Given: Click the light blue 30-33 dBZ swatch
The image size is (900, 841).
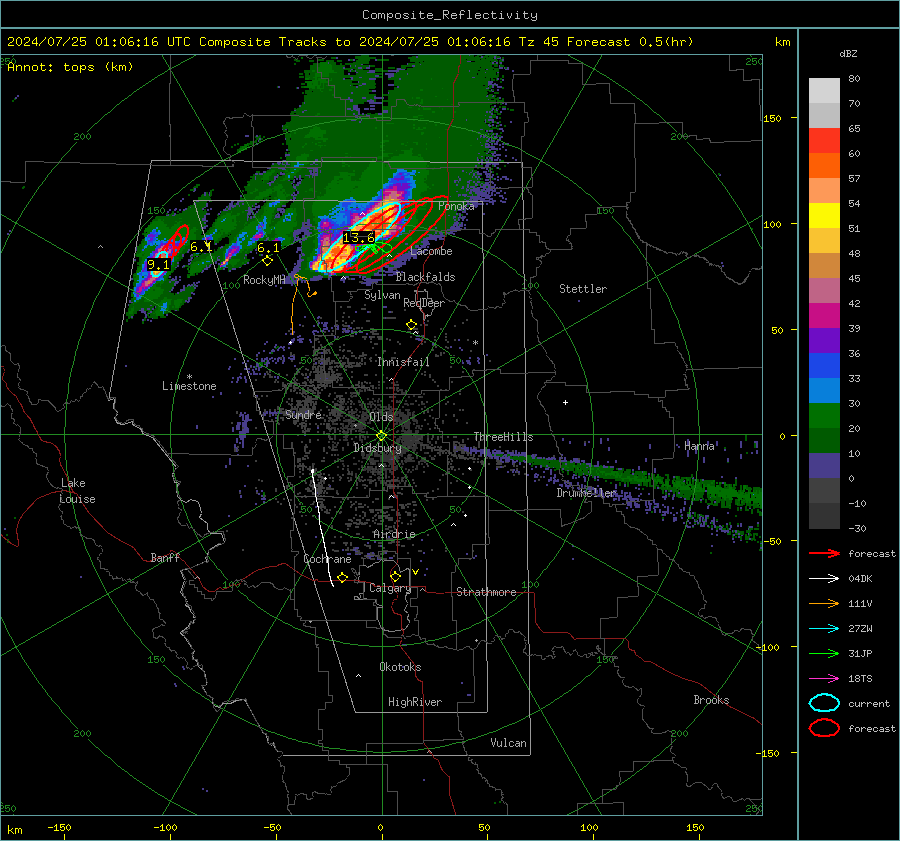Looking at the screenshot, I should [x=824, y=391].
